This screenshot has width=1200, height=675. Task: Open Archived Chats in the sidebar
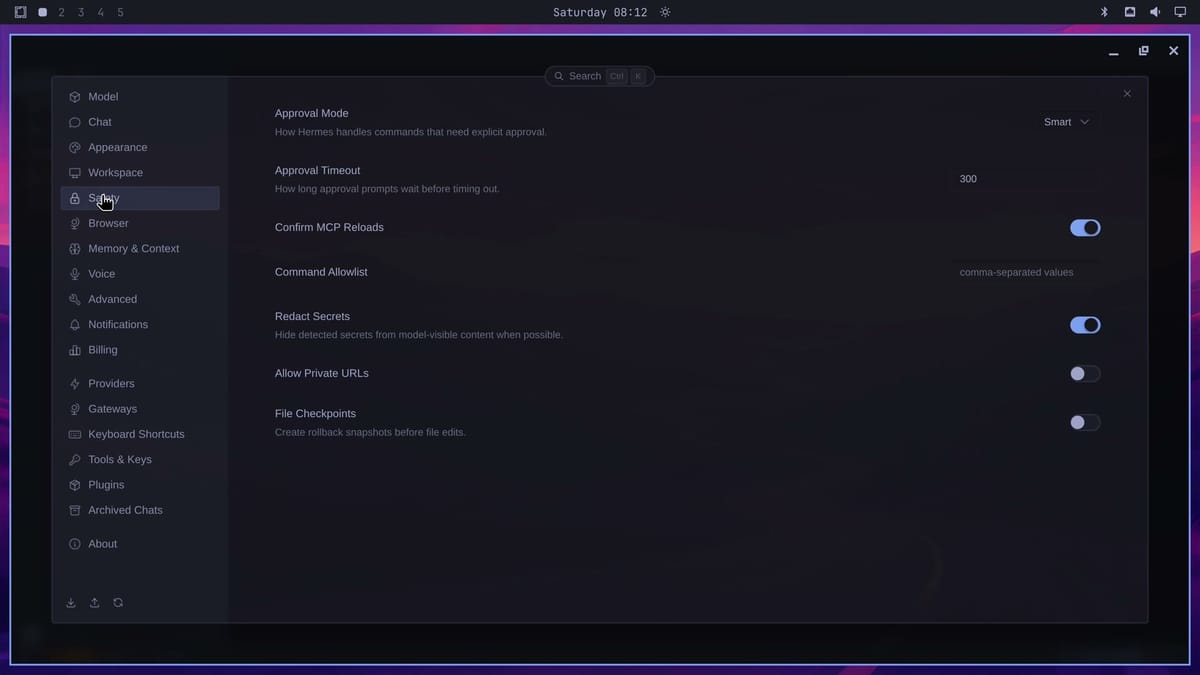140,510
